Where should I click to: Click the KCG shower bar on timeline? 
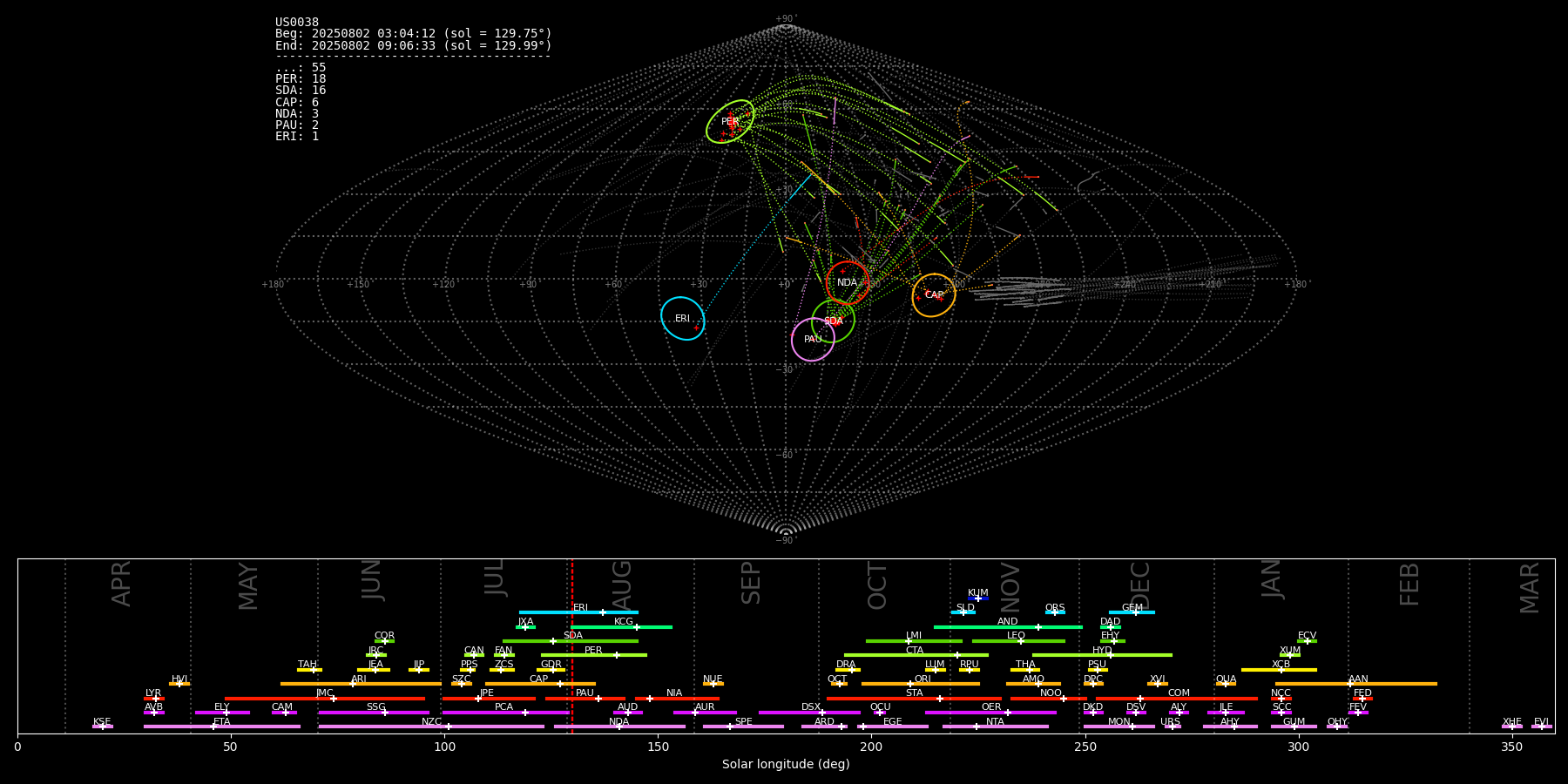[x=621, y=626]
